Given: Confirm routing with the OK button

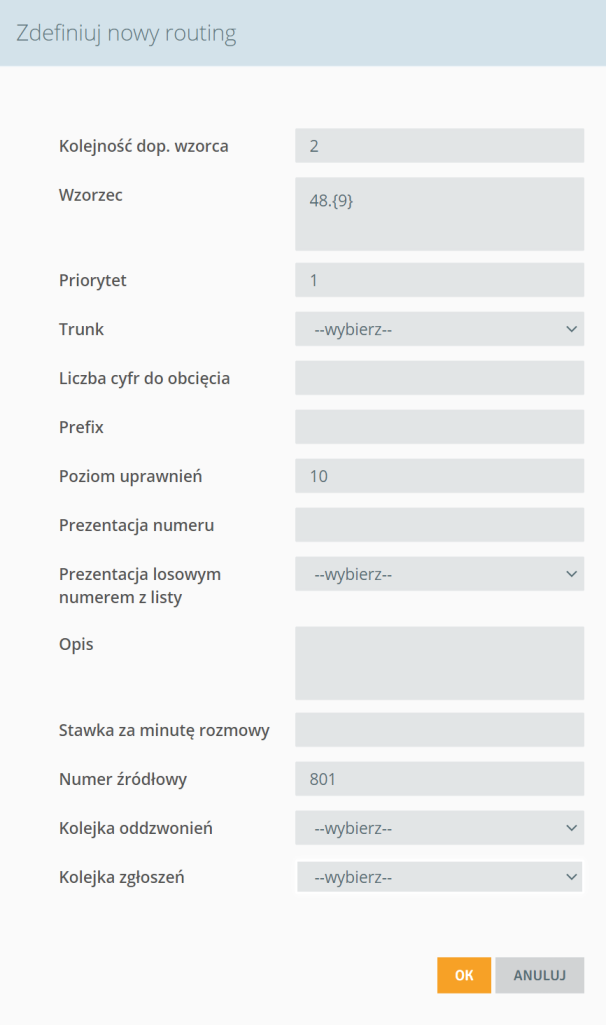Looking at the screenshot, I should (x=464, y=975).
